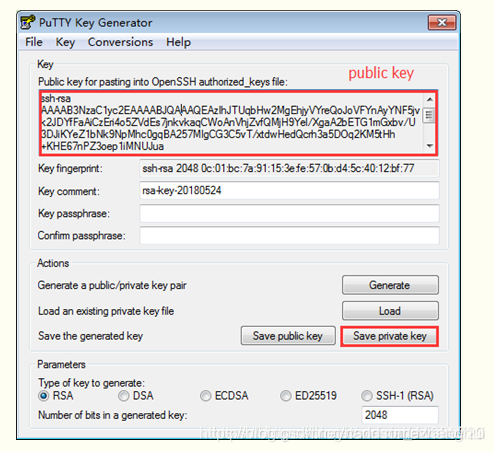
Task: Open the Key menu
Action: click(65, 42)
